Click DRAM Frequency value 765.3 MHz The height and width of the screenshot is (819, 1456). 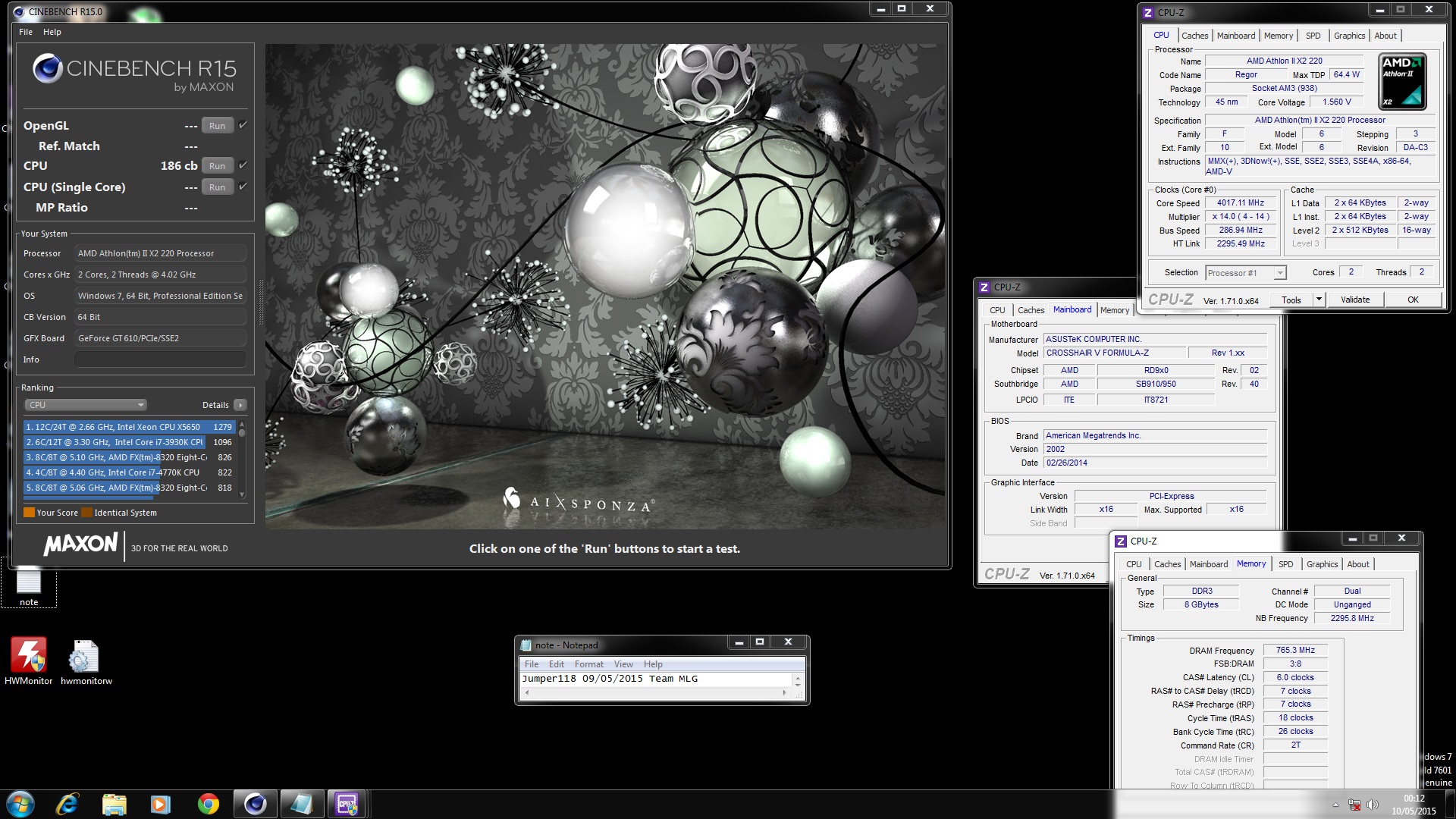coord(1294,651)
